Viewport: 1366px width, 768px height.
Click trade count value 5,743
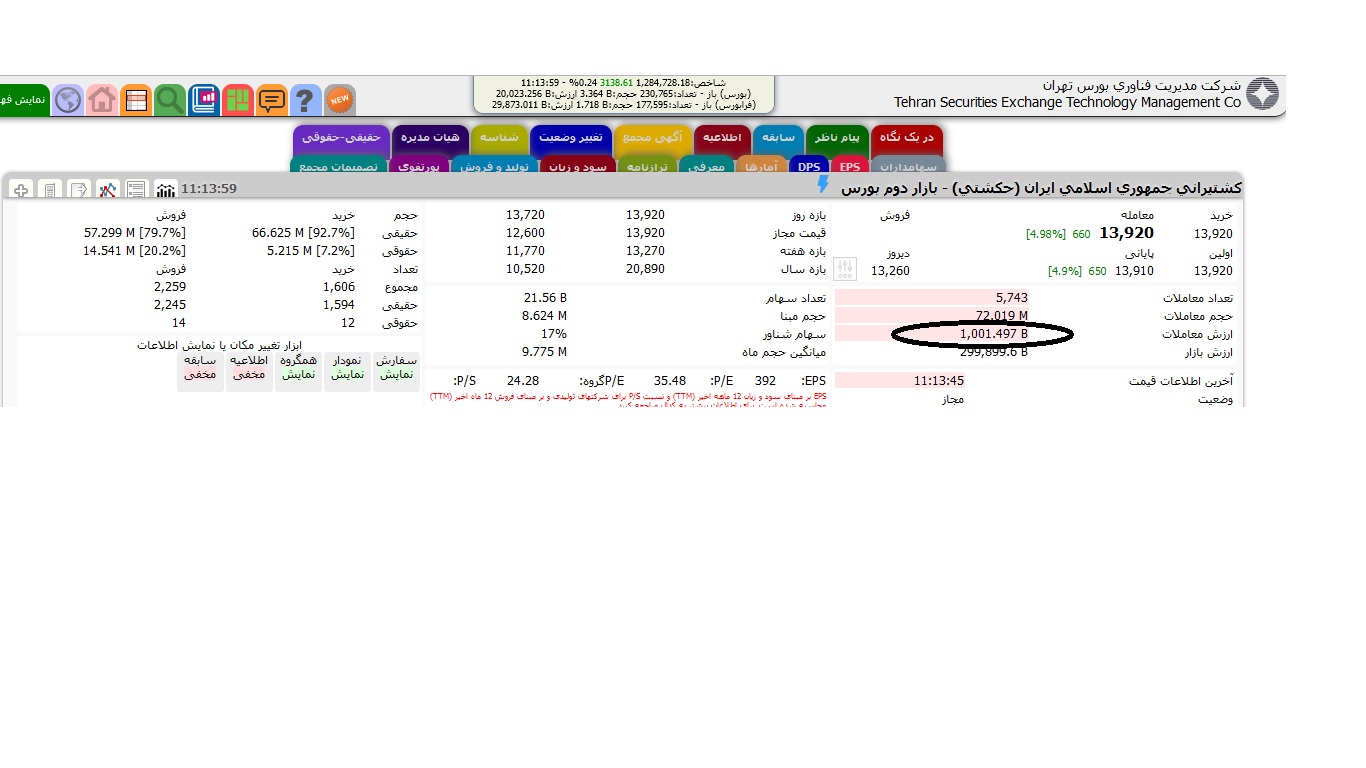pos(1012,297)
